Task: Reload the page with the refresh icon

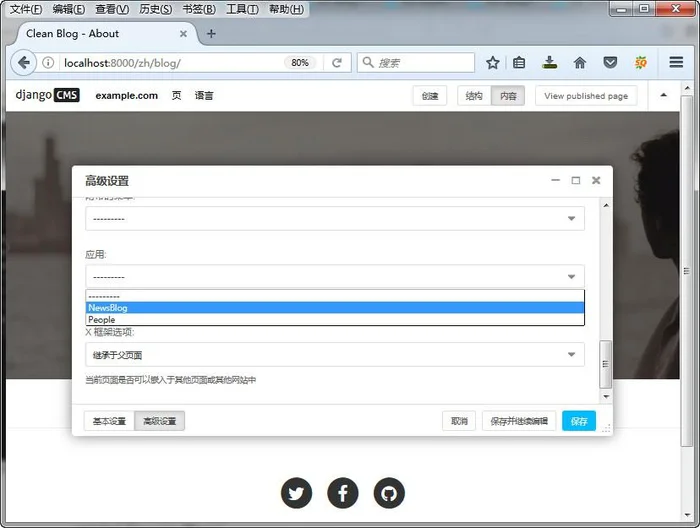Action: (x=337, y=63)
